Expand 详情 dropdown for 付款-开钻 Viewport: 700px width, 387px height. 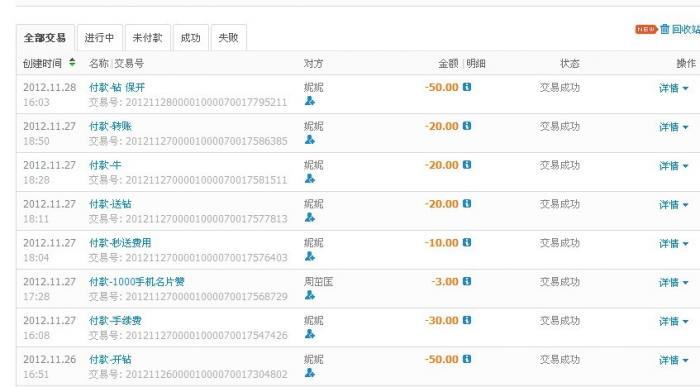point(674,360)
